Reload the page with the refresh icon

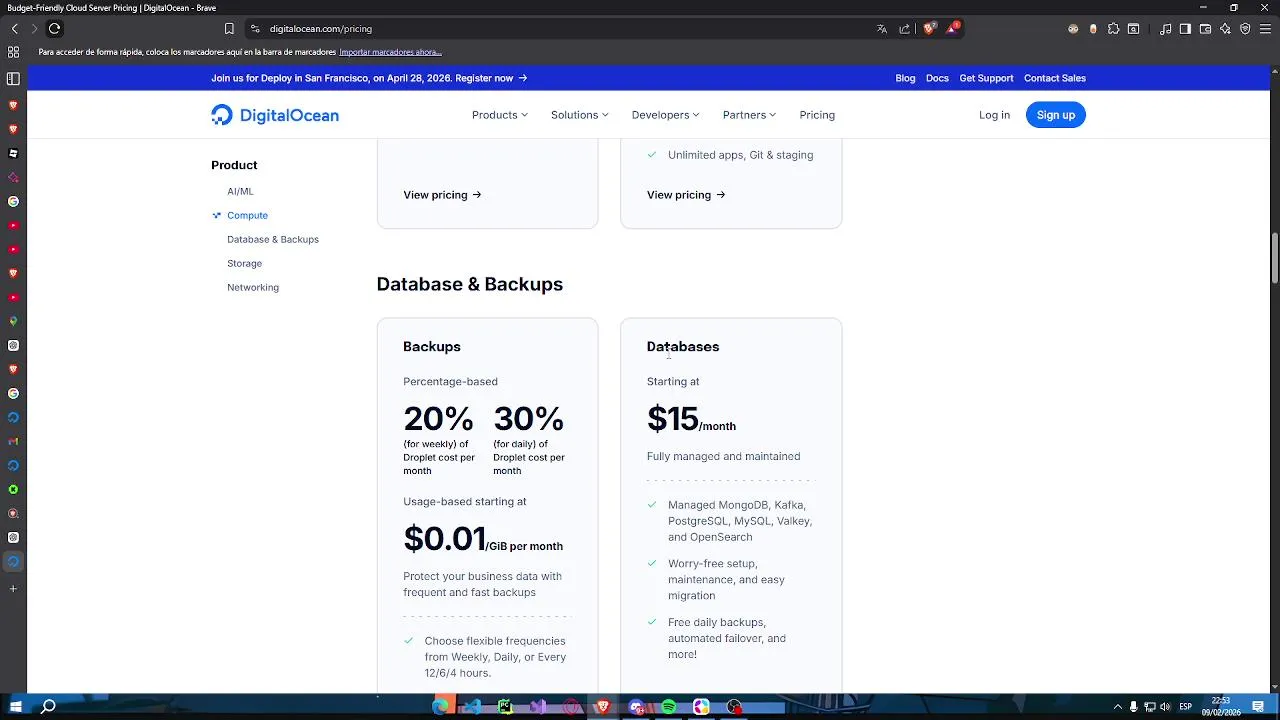pyautogui.click(x=54, y=29)
